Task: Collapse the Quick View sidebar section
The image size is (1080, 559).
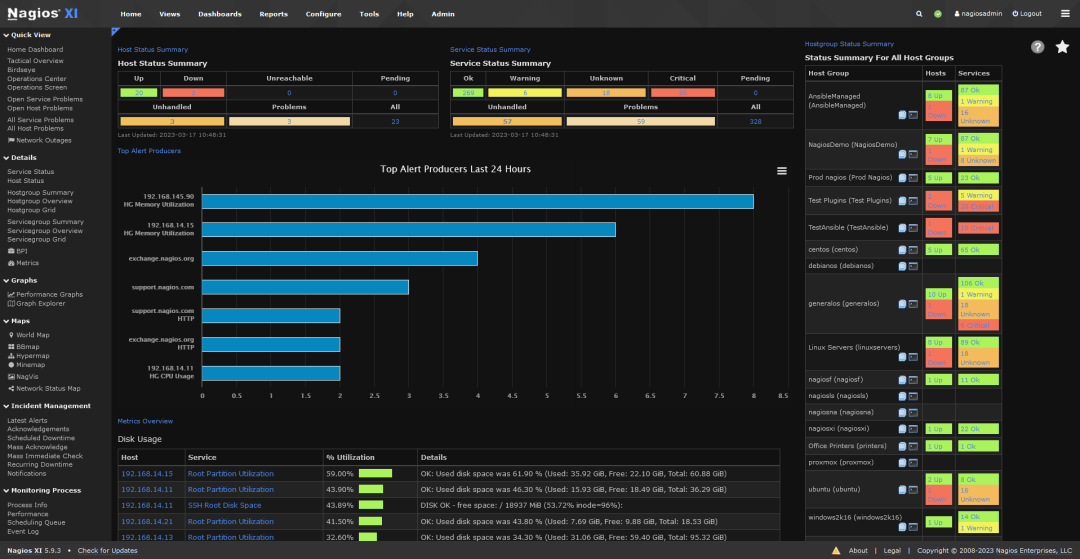Action: coord(6,35)
